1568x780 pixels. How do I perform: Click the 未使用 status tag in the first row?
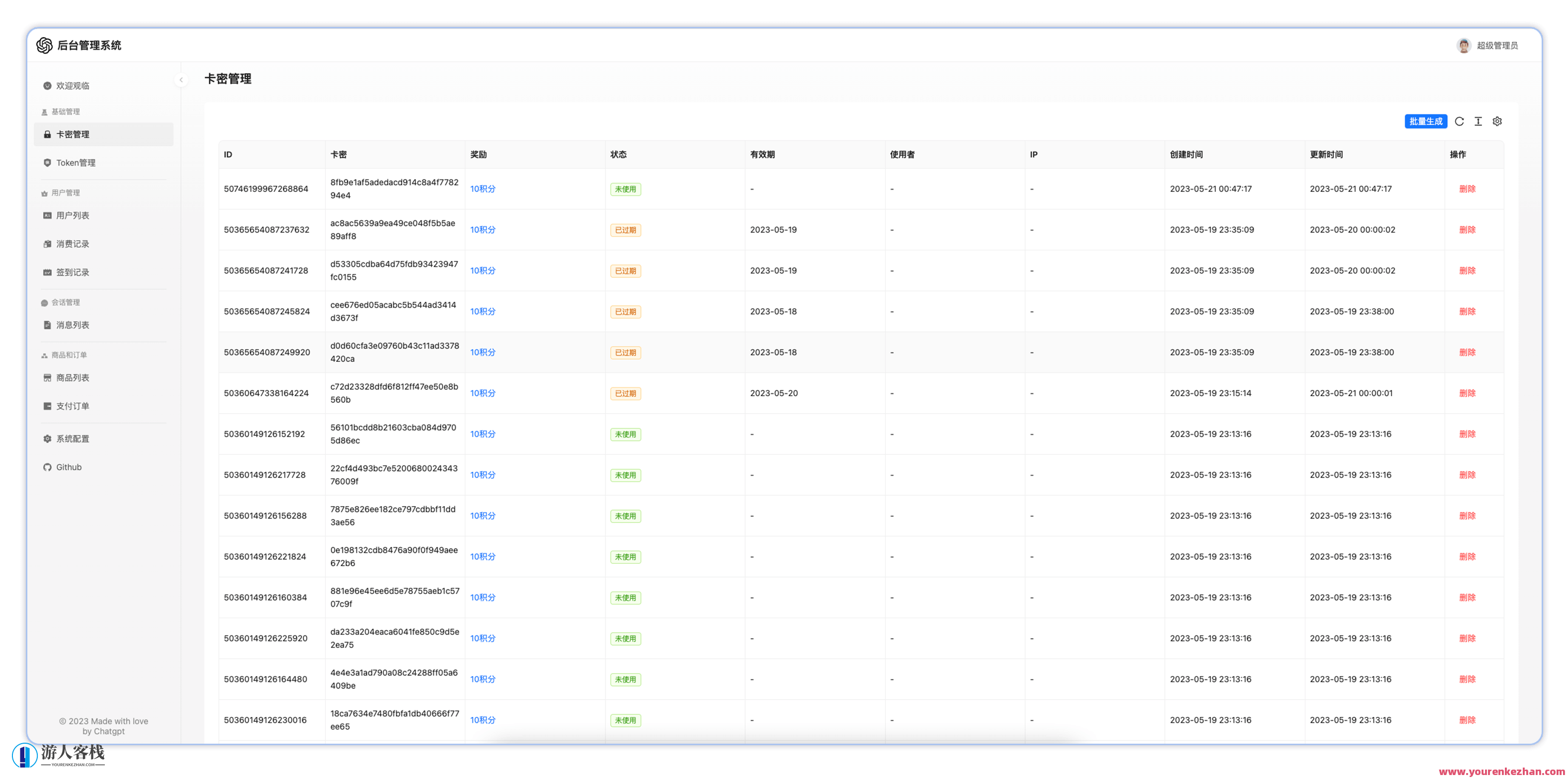pos(625,189)
